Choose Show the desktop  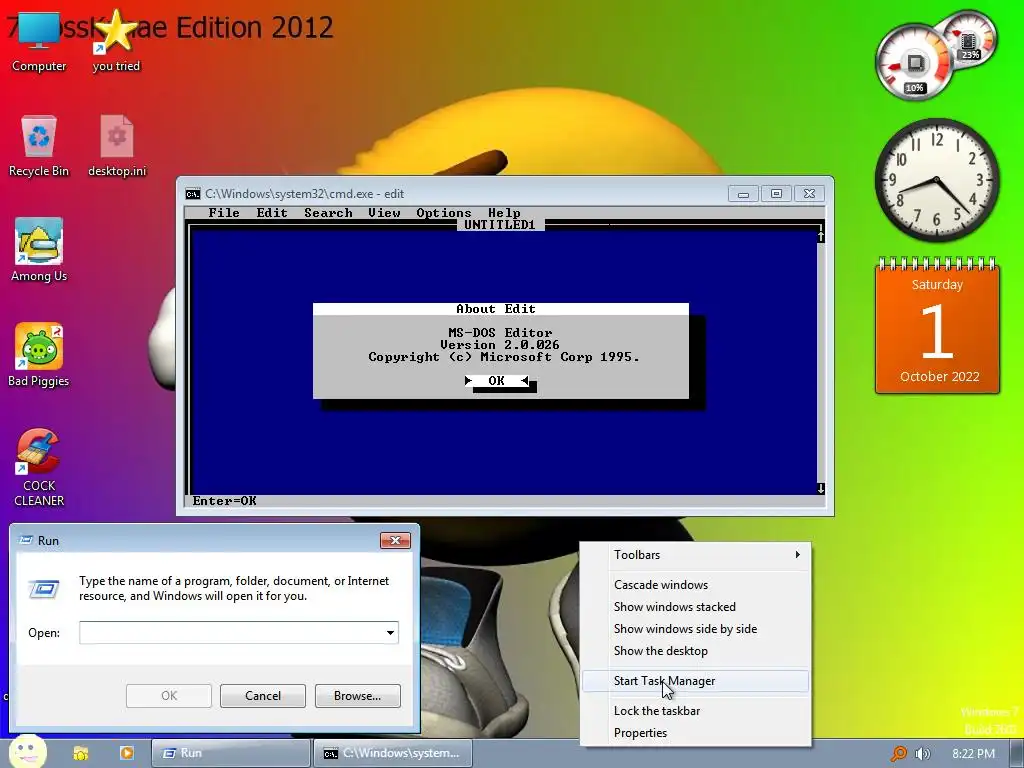click(x=695, y=651)
